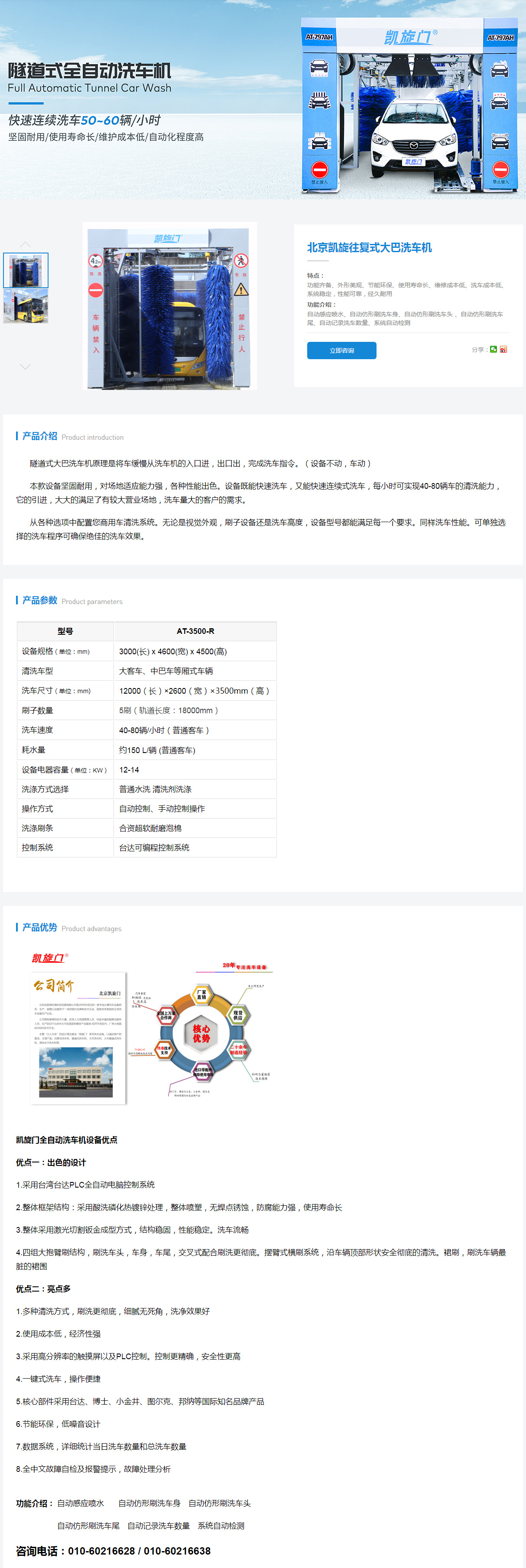Click the 40-80辆/小时（普通客车） cell

[195, 730]
